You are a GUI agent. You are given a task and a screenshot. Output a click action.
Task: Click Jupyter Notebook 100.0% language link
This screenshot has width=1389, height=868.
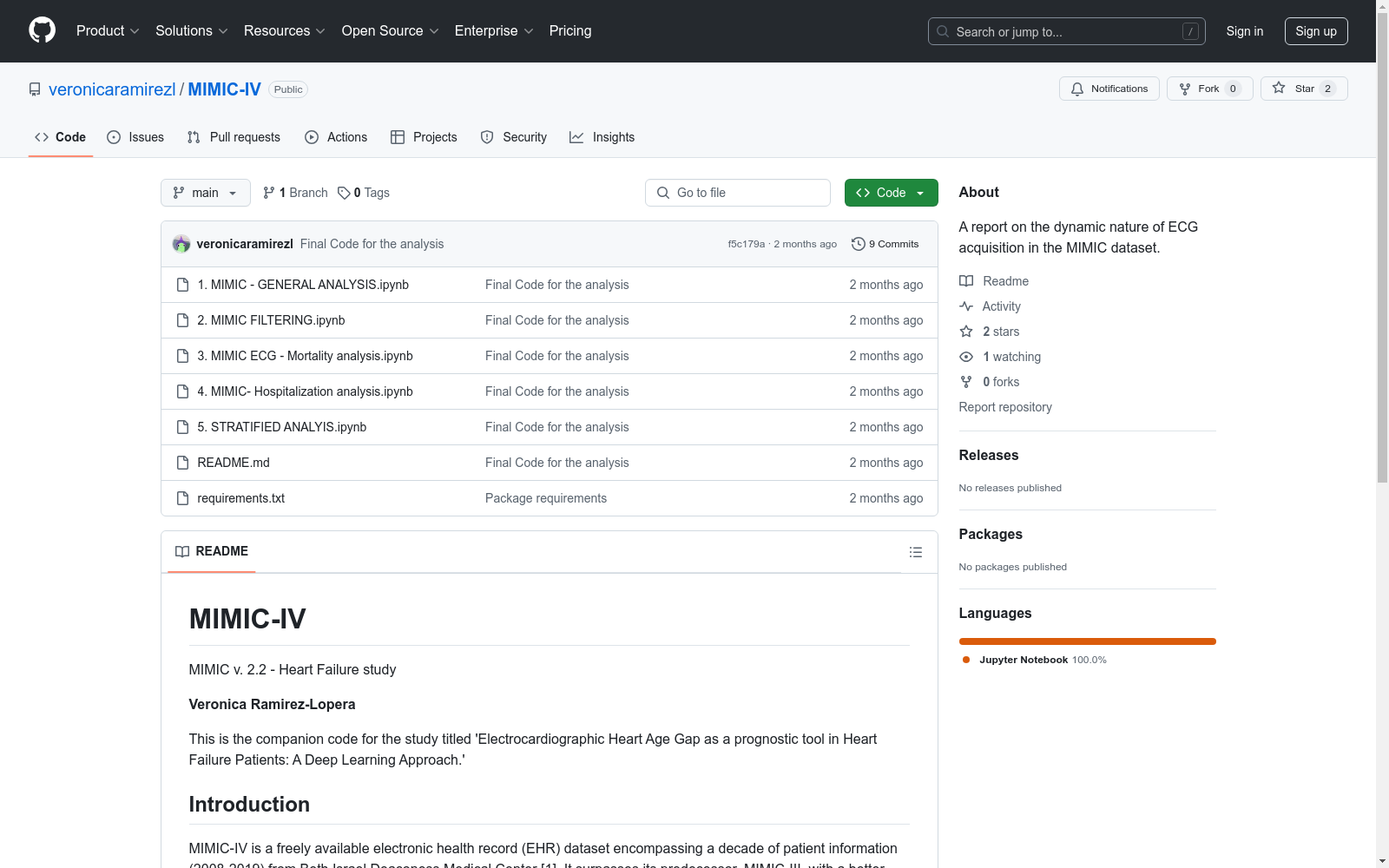click(1035, 660)
